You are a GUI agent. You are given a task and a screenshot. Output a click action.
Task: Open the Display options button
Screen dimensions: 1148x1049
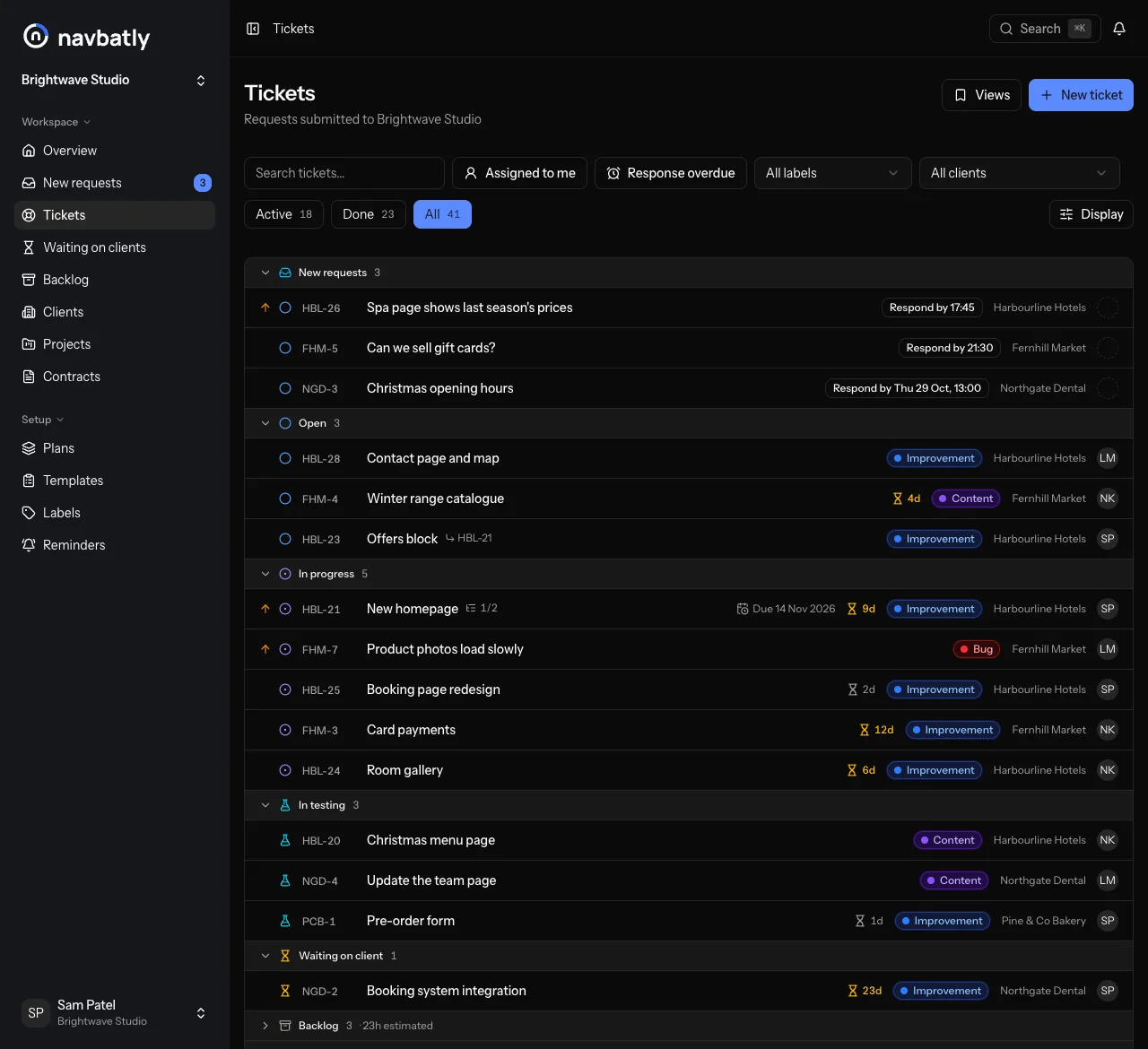click(1091, 214)
